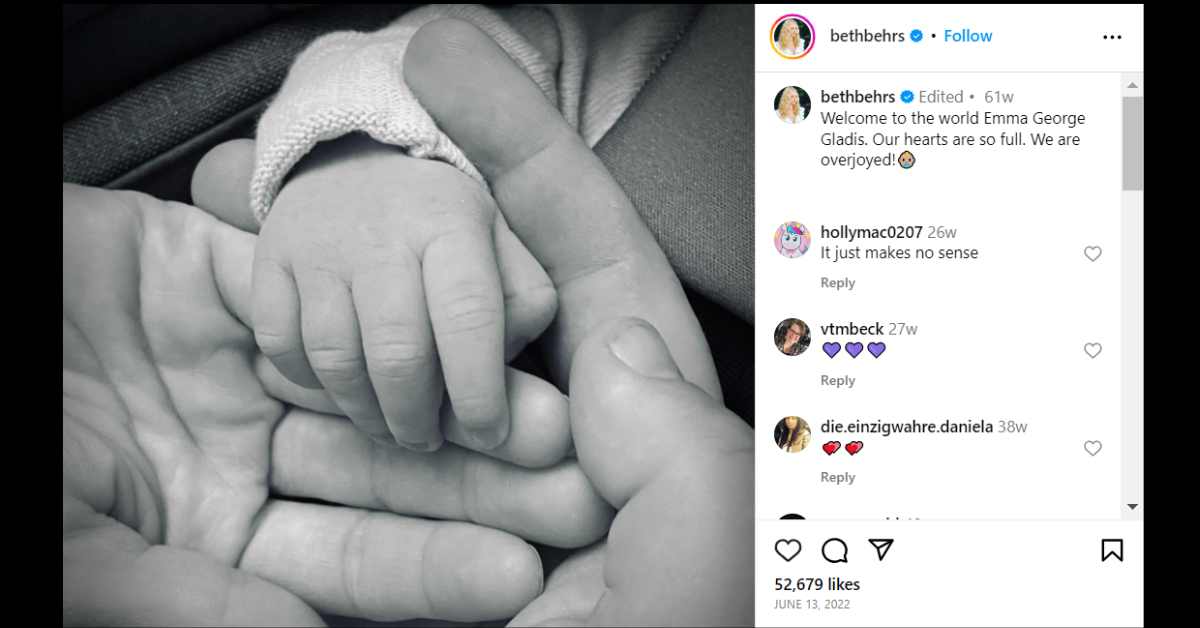This screenshot has width=1200, height=628.
Task: Like vtmbeck's purple hearts comment
Action: click(x=1093, y=351)
